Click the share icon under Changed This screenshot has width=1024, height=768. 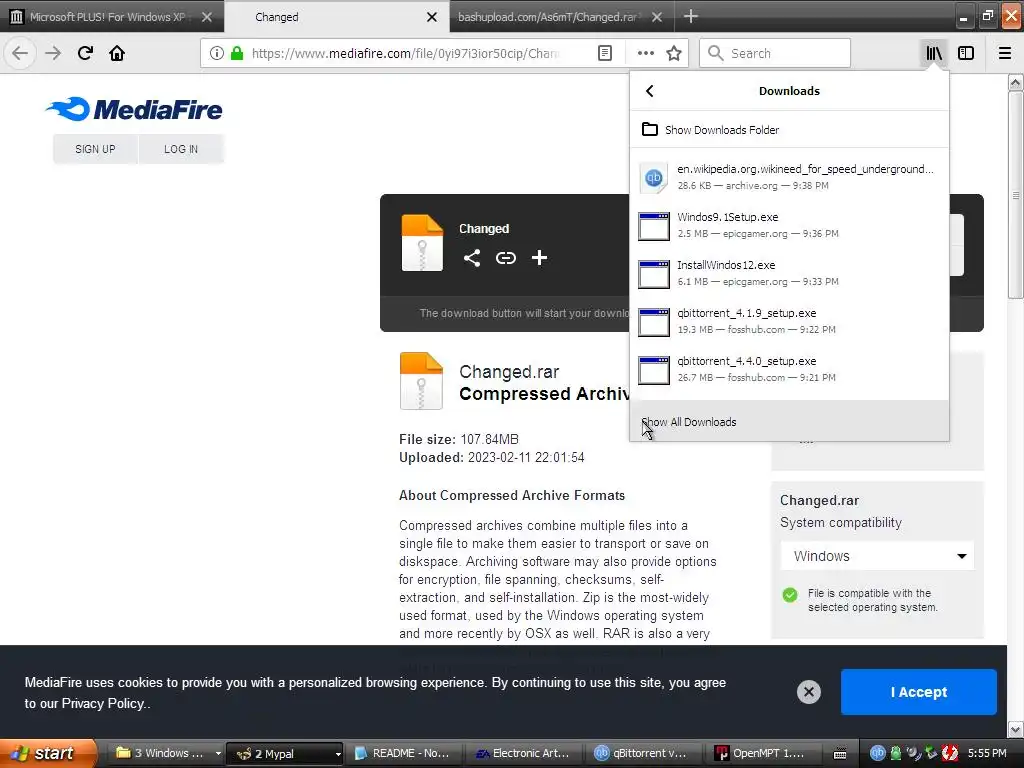472,258
